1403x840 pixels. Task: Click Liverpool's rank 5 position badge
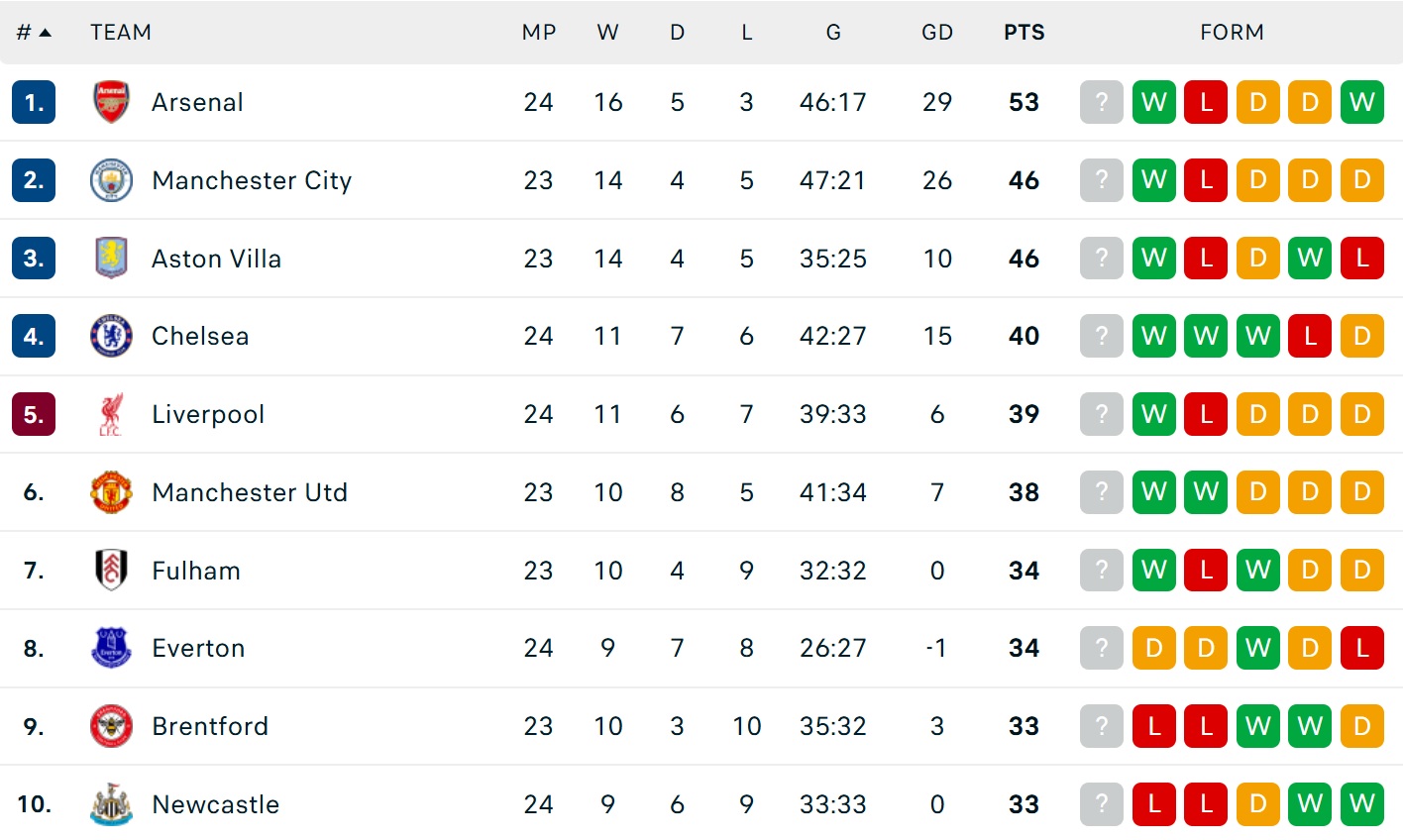(34, 414)
